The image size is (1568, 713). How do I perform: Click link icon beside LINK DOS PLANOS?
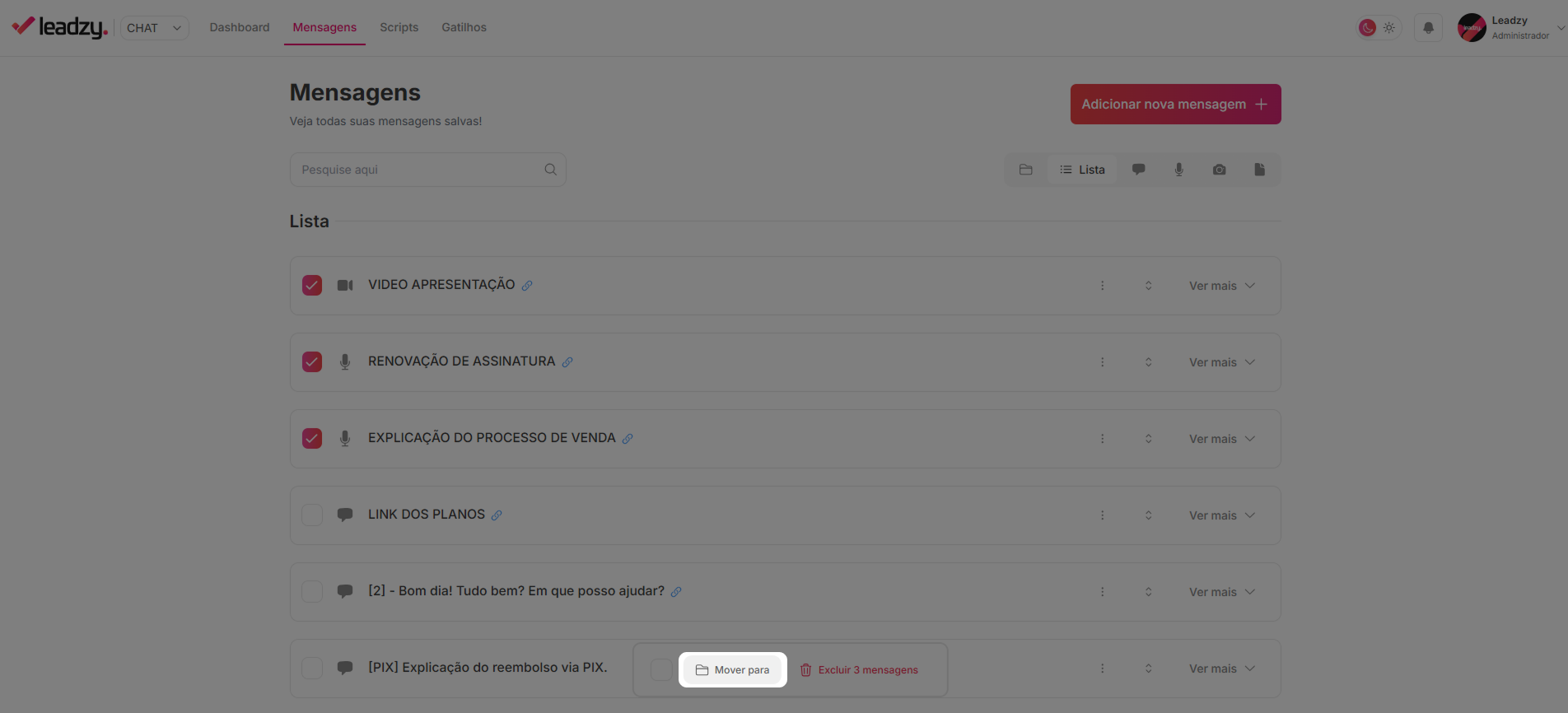497,515
